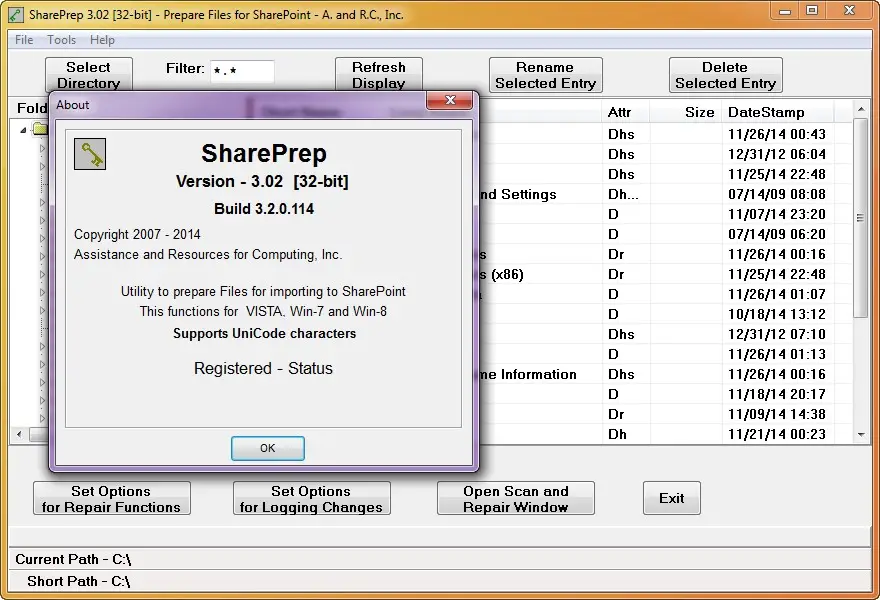Click 'SharePrep' heading in About dialog
Screen dimensions: 880x600
point(264,153)
